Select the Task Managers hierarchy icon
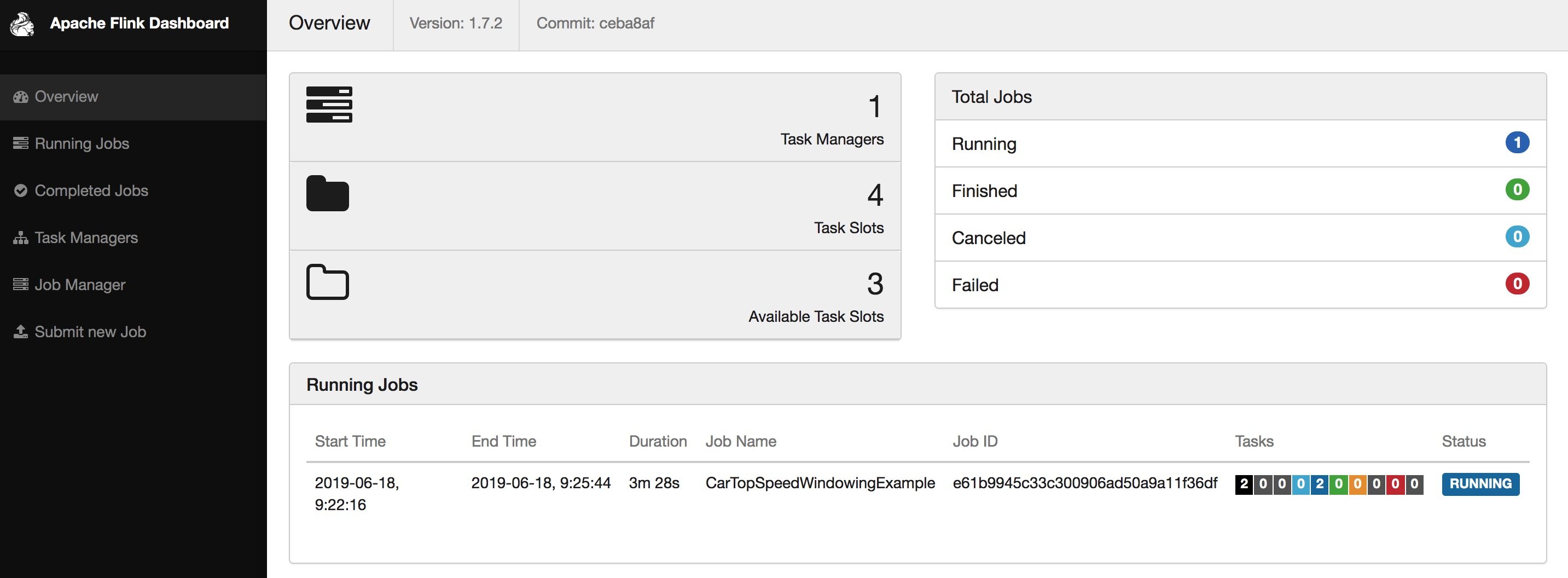Image resolution: width=1568 pixels, height=578 pixels. pyautogui.click(x=20, y=238)
